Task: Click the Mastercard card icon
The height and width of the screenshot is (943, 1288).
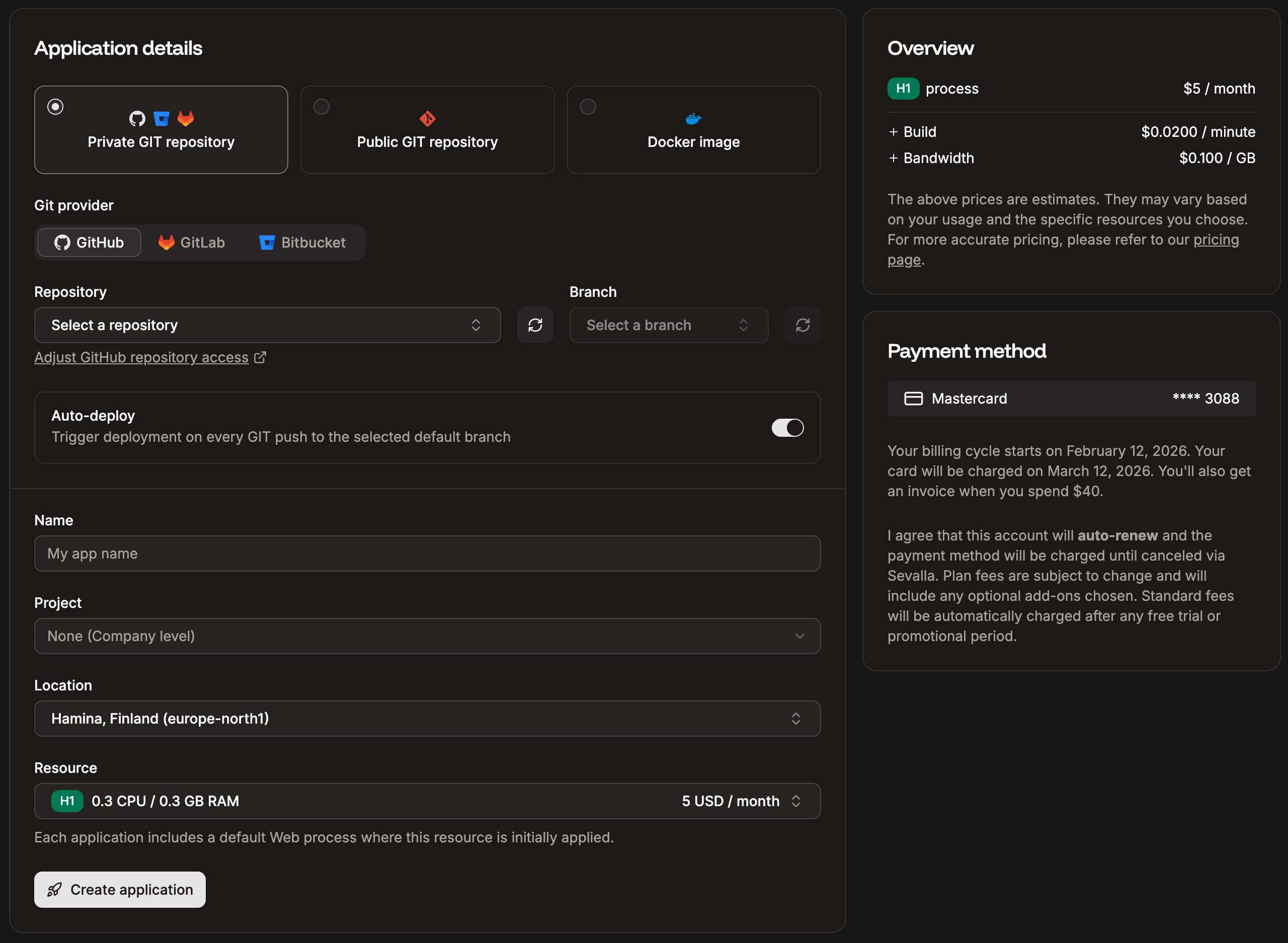Action: tap(915, 399)
